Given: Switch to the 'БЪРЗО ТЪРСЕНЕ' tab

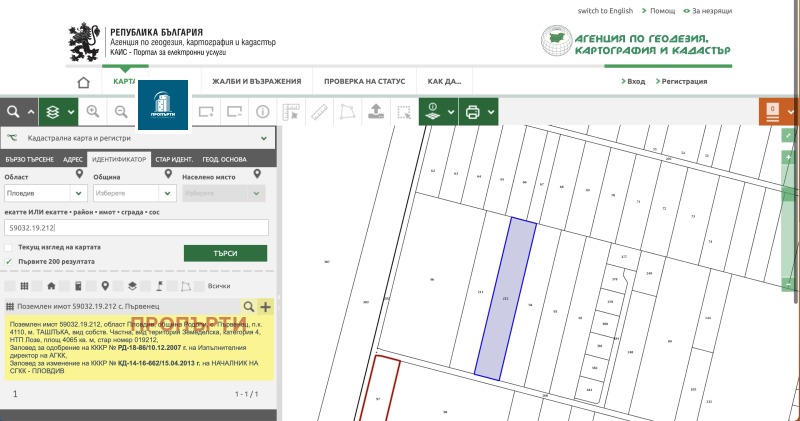Looking at the screenshot, I should [28, 159].
